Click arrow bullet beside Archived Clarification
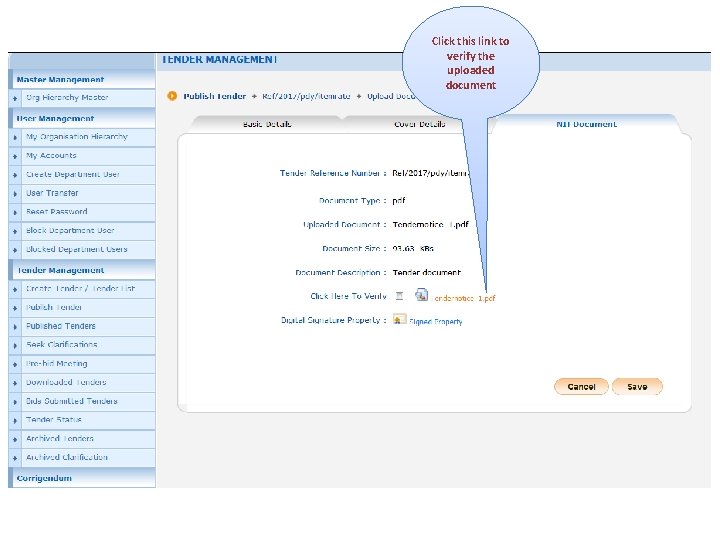The width and height of the screenshot is (720, 540). coord(15,458)
